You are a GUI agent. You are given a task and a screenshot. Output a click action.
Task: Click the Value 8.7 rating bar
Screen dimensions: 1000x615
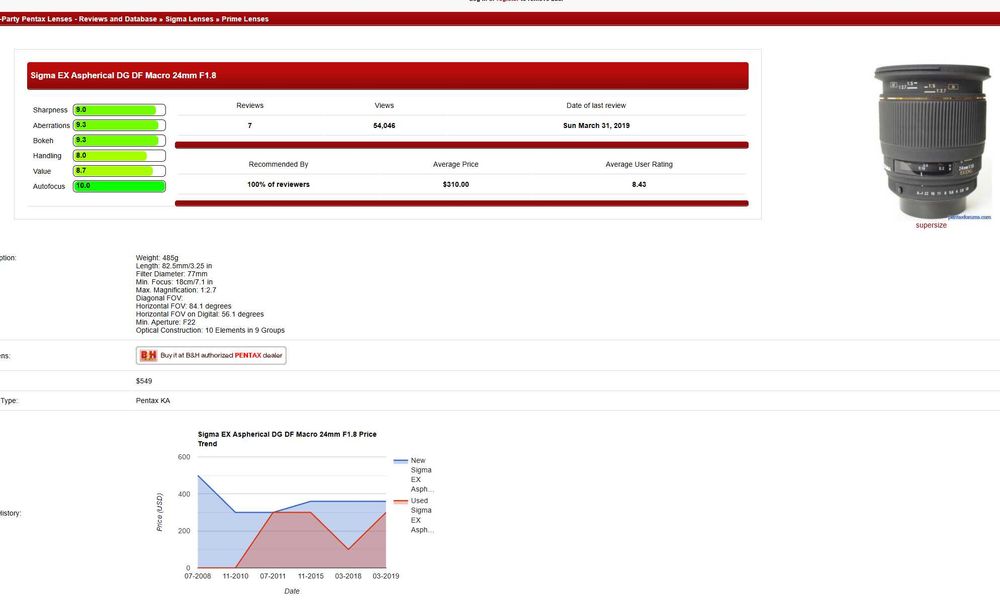coord(119,171)
